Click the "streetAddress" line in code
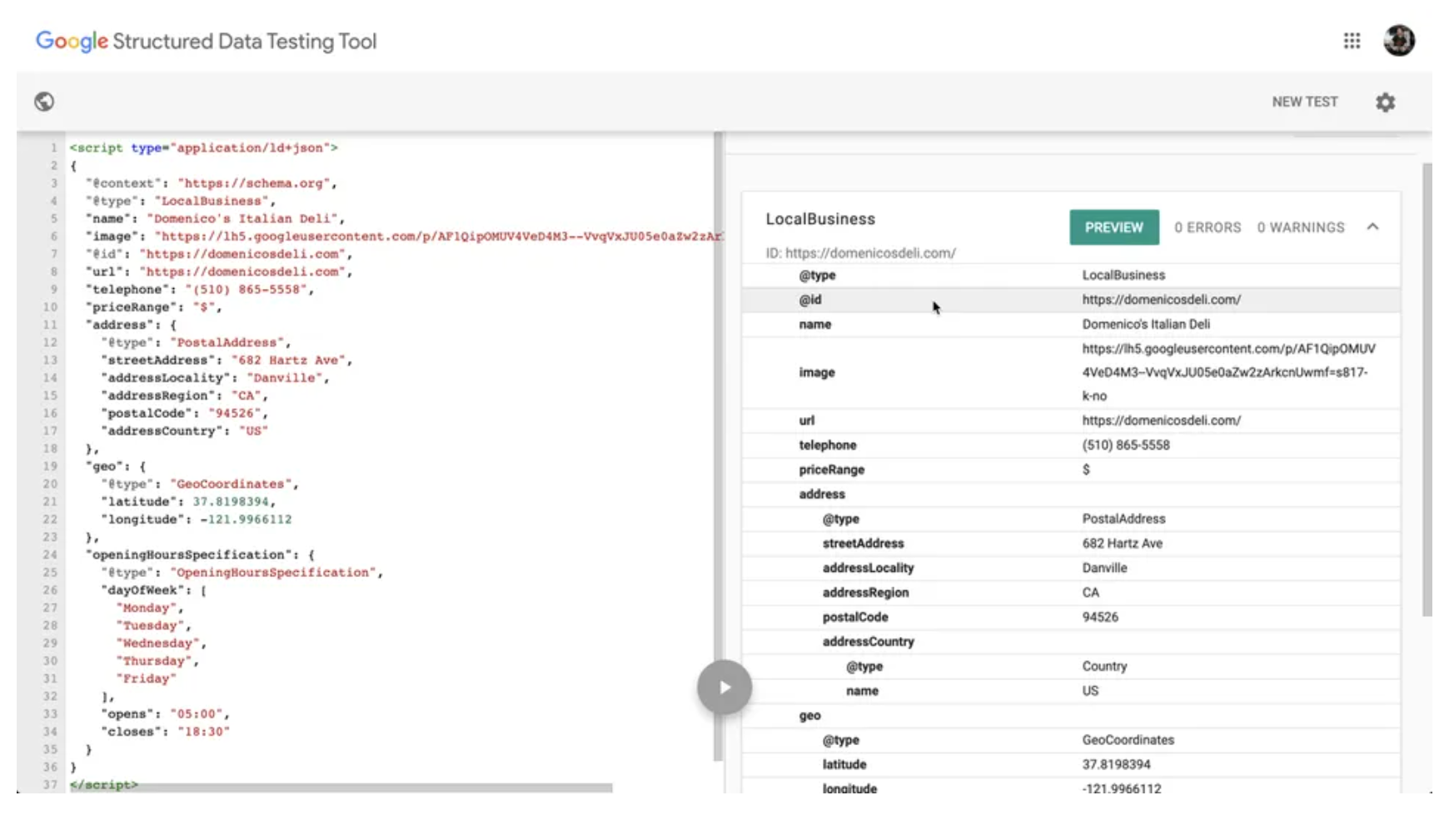This screenshot has width=1454, height=840. tap(227, 360)
